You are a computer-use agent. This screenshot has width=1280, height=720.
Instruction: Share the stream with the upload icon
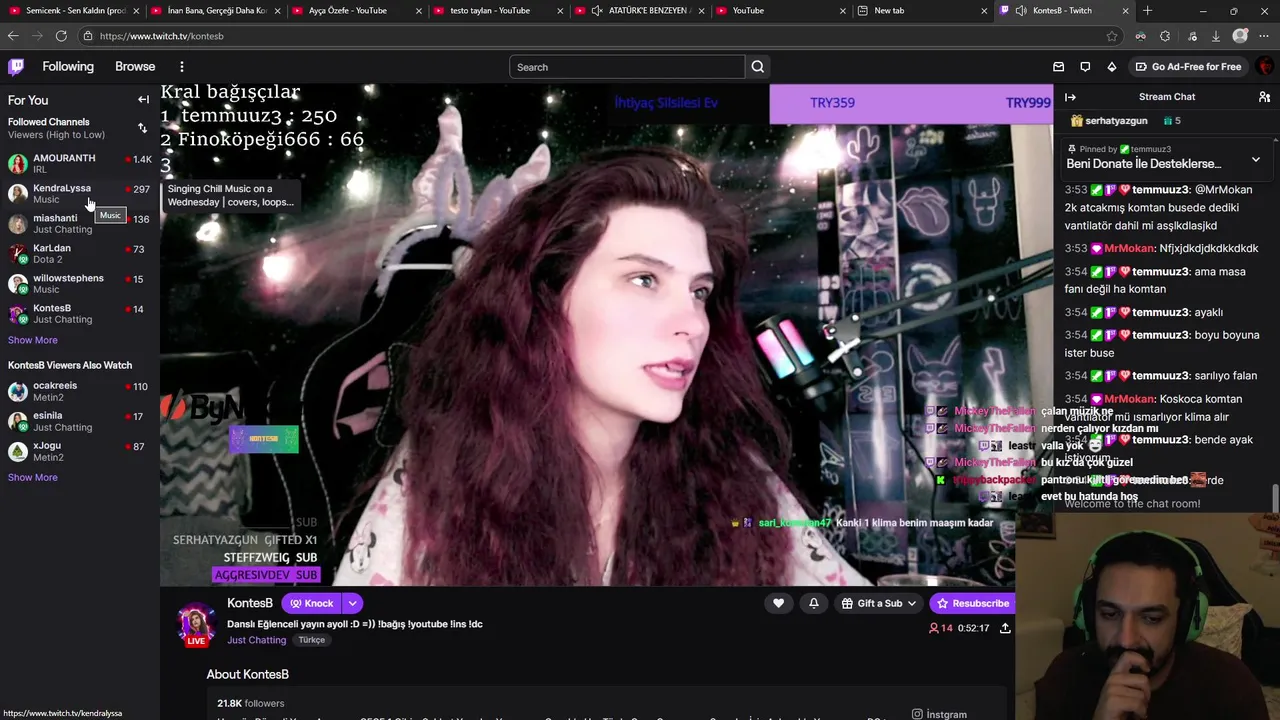click(x=1005, y=628)
